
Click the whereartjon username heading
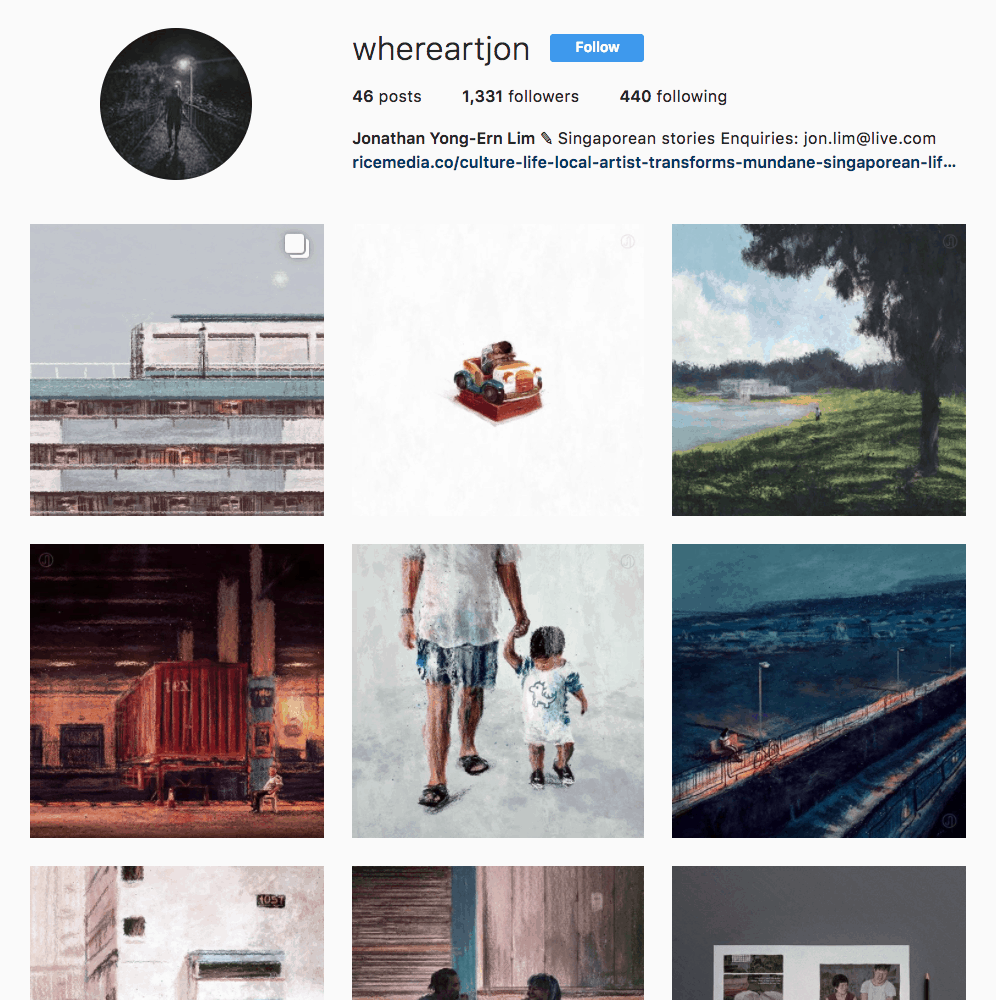(441, 49)
